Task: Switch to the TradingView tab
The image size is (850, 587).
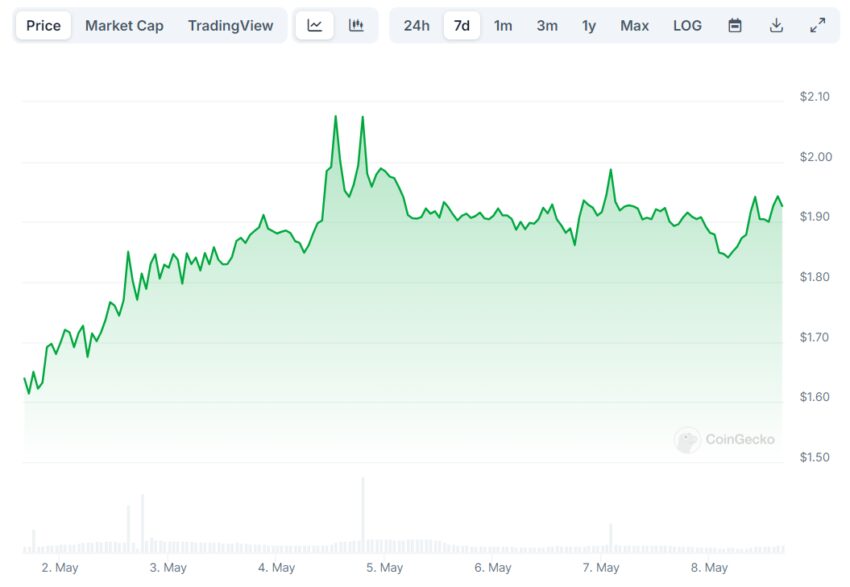Action: pyautogui.click(x=230, y=25)
